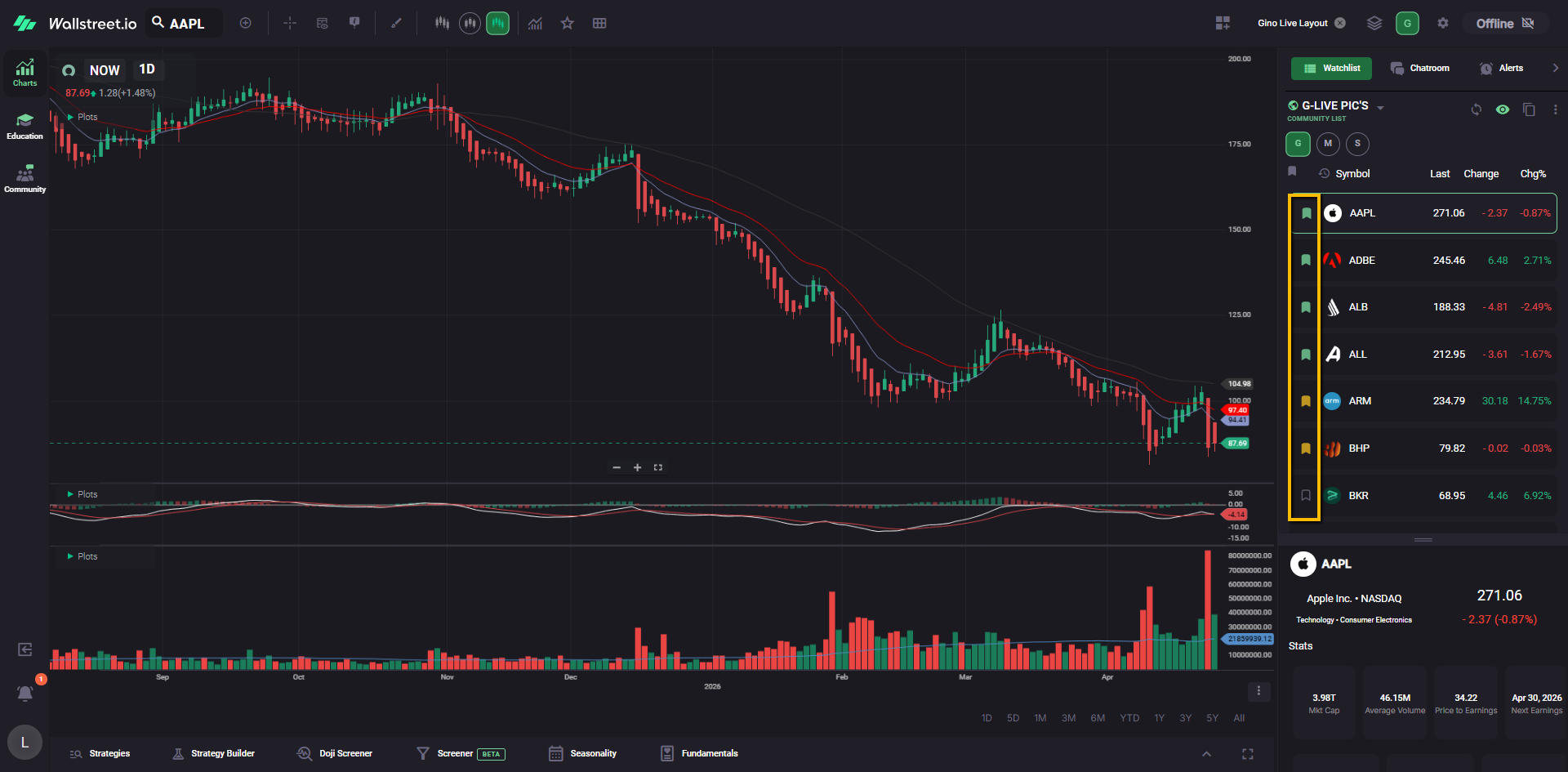Open the Strategy Builder
This screenshot has height=772, width=1568.
click(x=214, y=753)
